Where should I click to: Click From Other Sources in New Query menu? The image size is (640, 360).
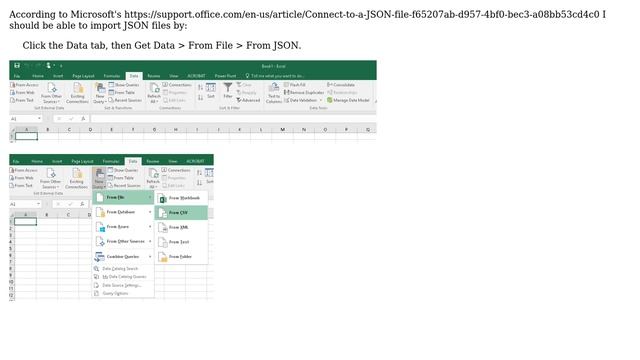pyautogui.click(x=123, y=242)
